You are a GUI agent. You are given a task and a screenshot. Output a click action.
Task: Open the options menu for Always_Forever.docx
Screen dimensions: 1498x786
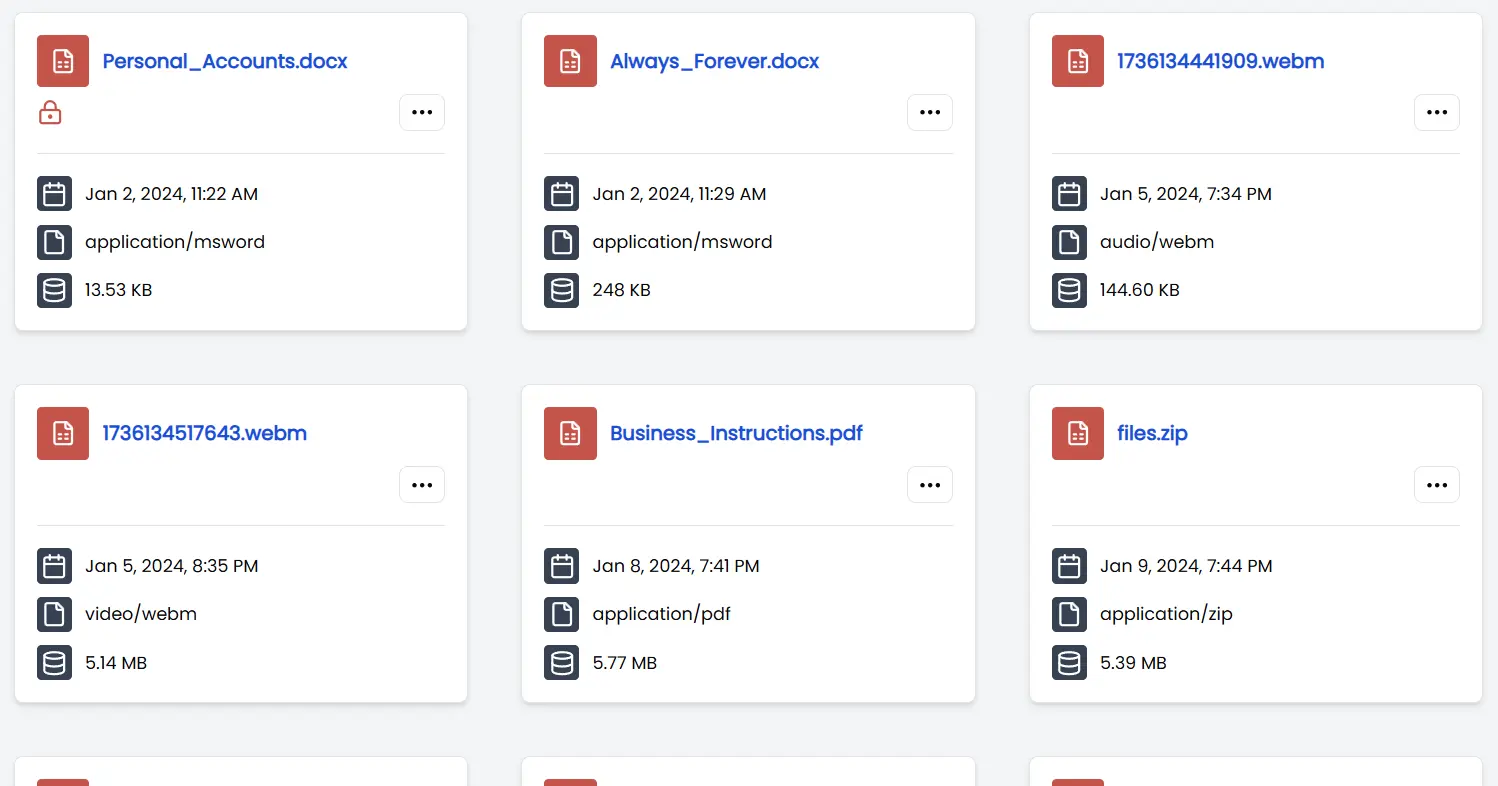930,112
